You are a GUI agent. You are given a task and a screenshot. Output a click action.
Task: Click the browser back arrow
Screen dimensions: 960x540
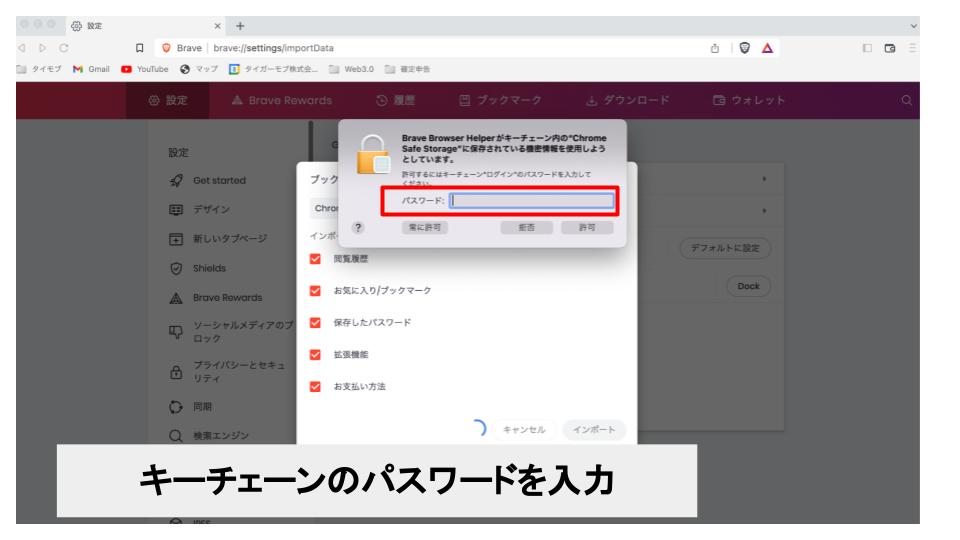point(22,48)
